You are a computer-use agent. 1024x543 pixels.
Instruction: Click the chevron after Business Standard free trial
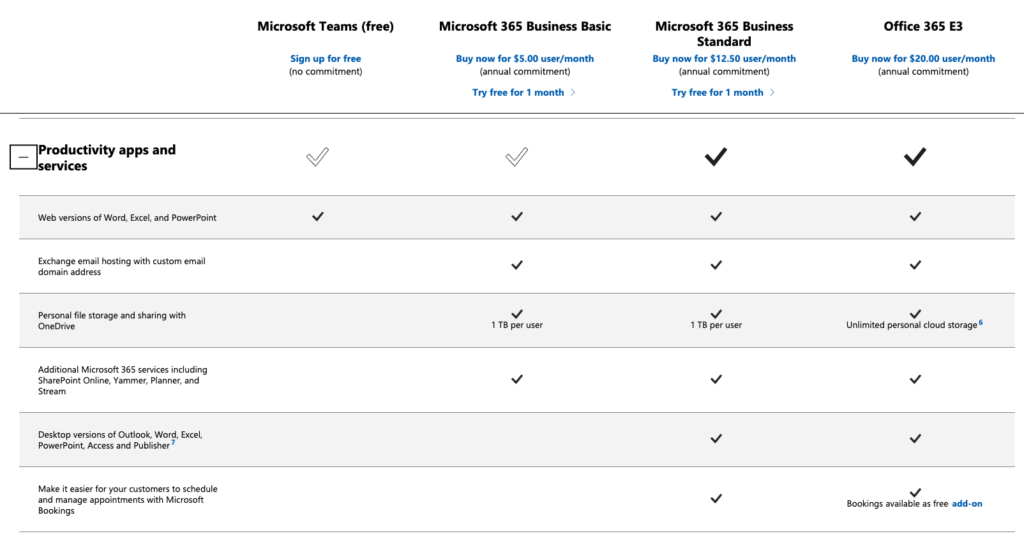pos(772,92)
